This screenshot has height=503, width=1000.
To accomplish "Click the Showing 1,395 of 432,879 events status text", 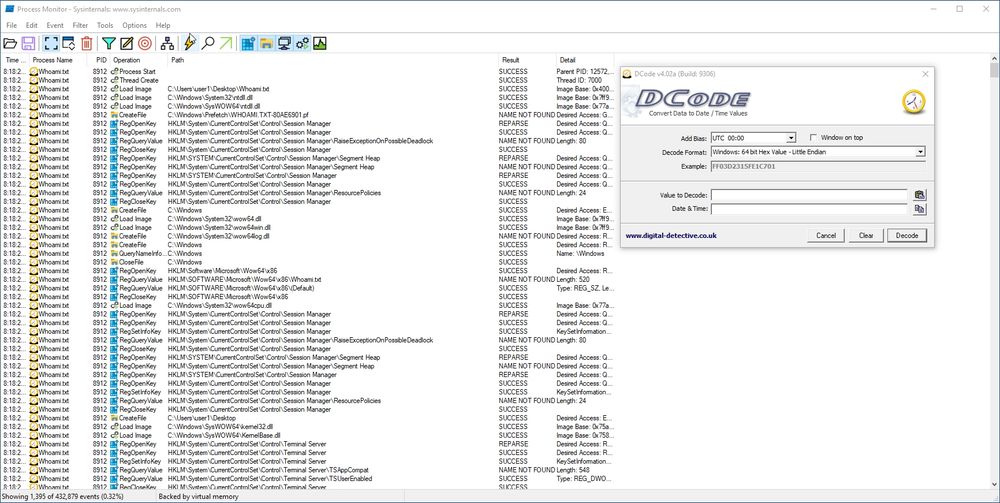I will click(62, 497).
